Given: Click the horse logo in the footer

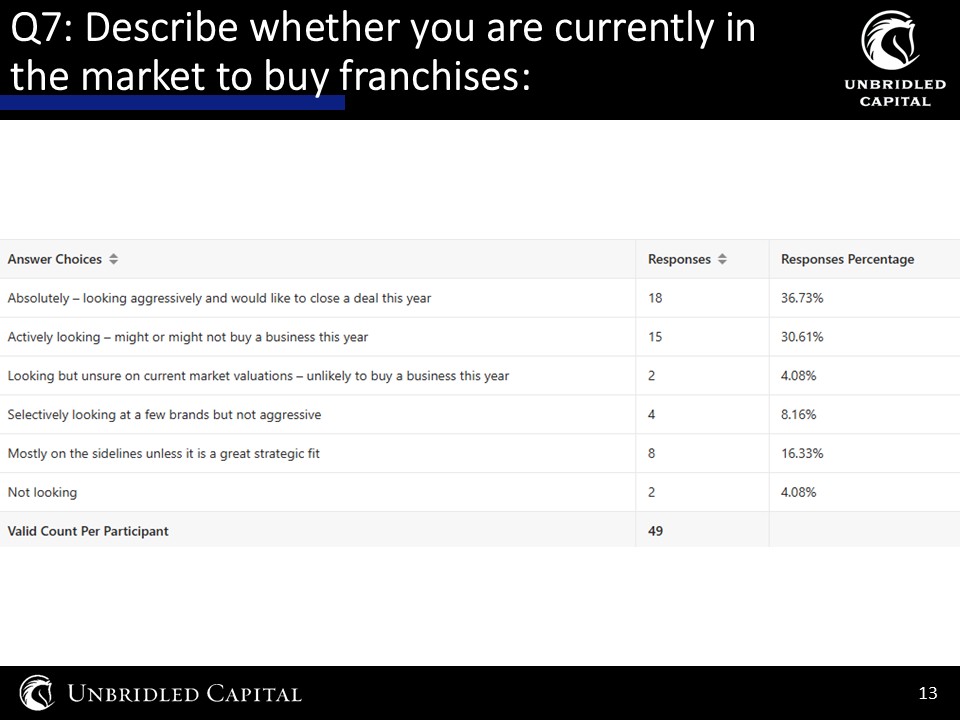Looking at the screenshot, I should click(x=37, y=692).
